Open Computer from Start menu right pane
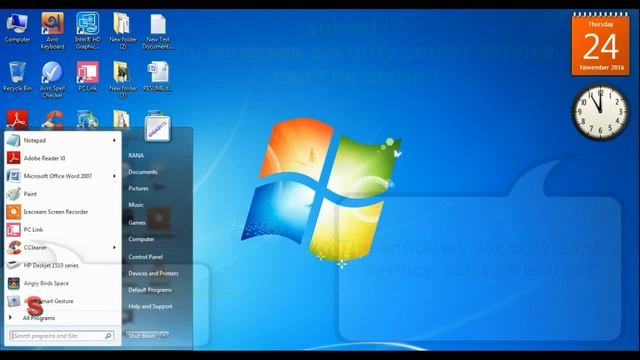Viewport: 640px width, 360px height. (141, 239)
